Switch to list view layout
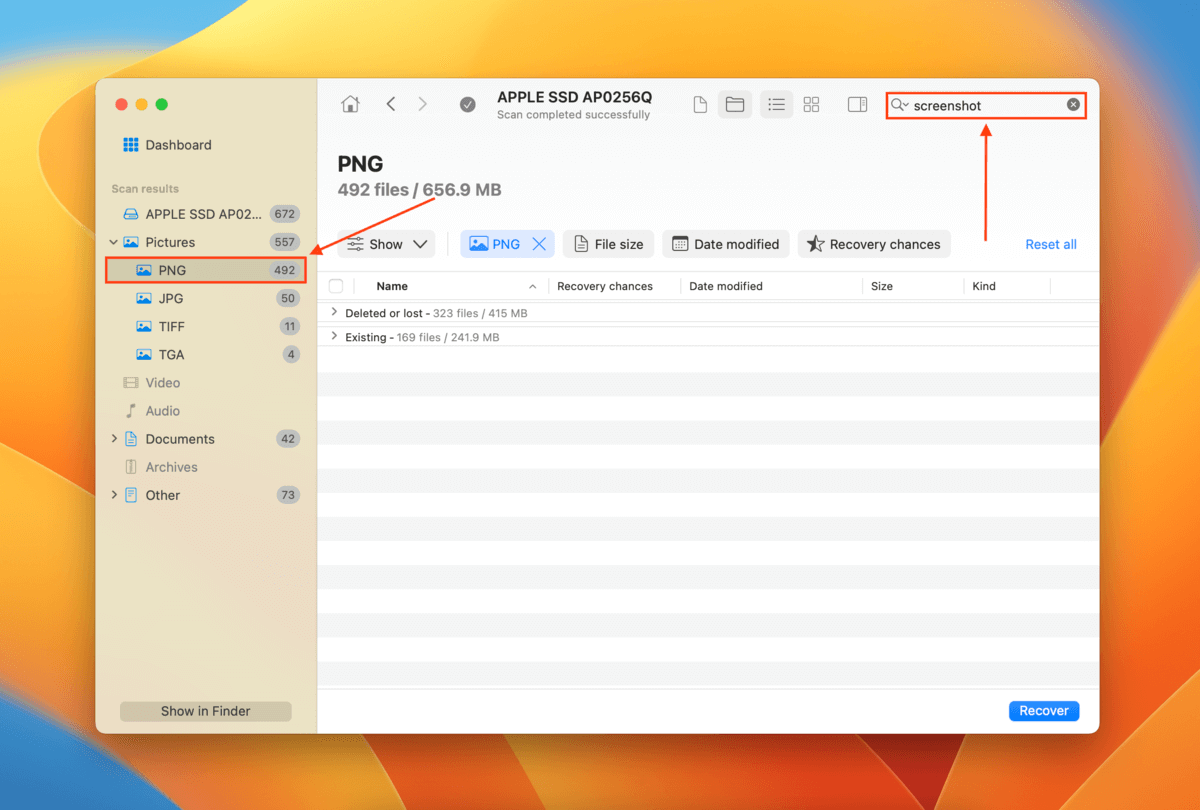 click(776, 105)
